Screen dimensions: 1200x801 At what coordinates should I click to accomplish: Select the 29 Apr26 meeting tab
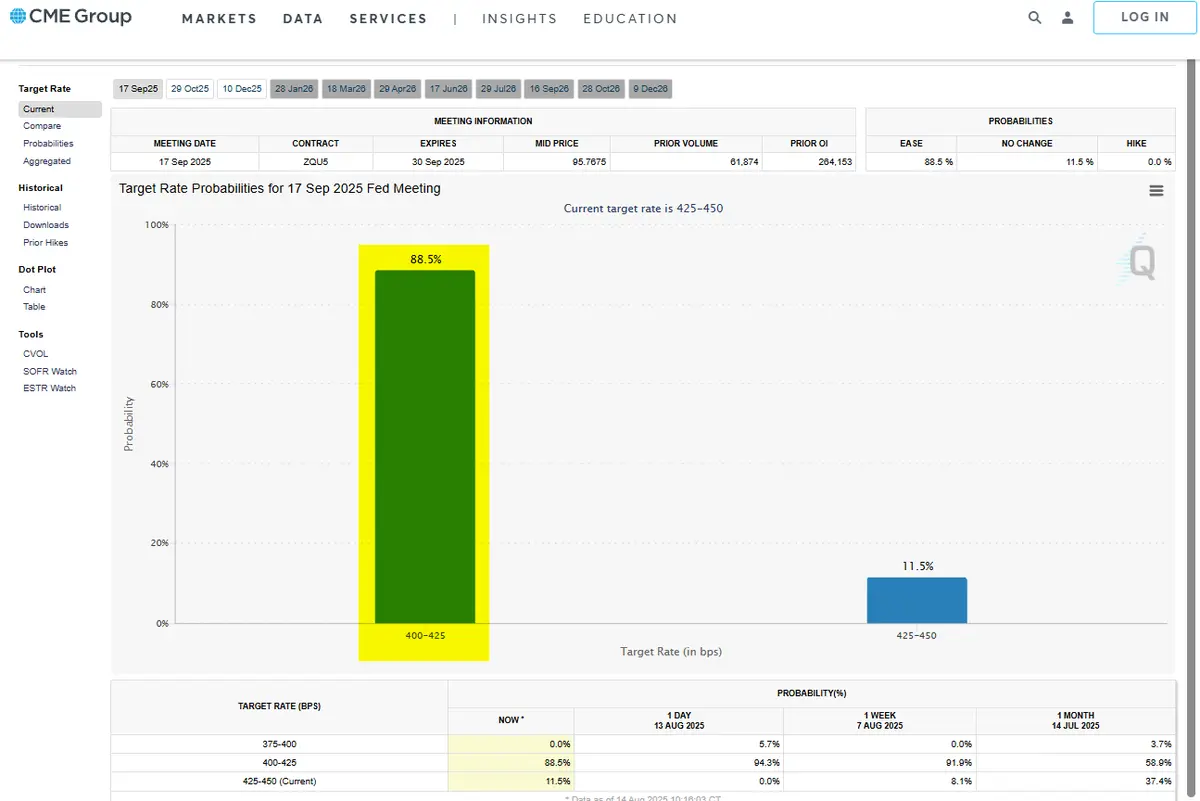click(x=397, y=89)
